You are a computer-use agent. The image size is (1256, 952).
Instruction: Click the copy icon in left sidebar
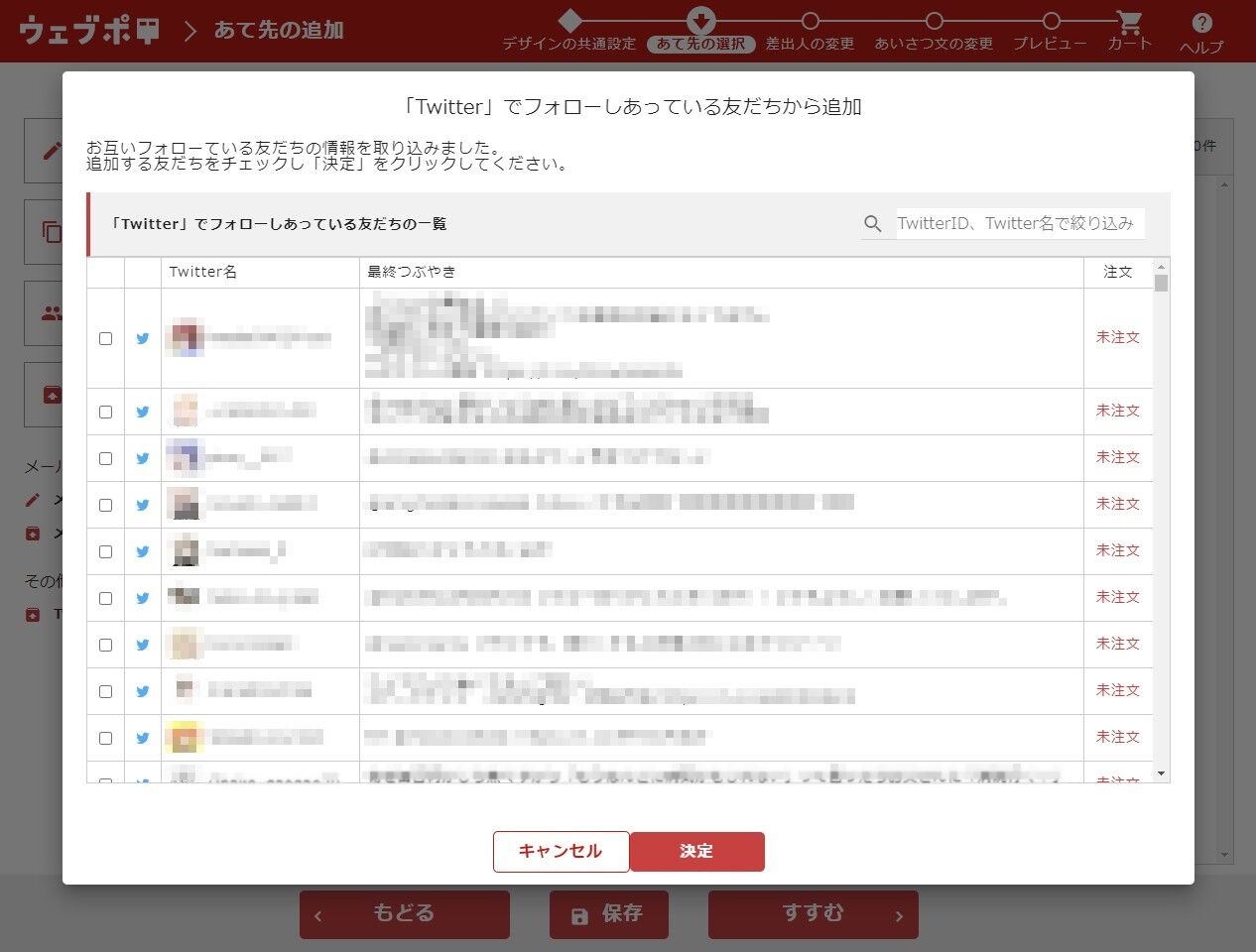(52, 232)
